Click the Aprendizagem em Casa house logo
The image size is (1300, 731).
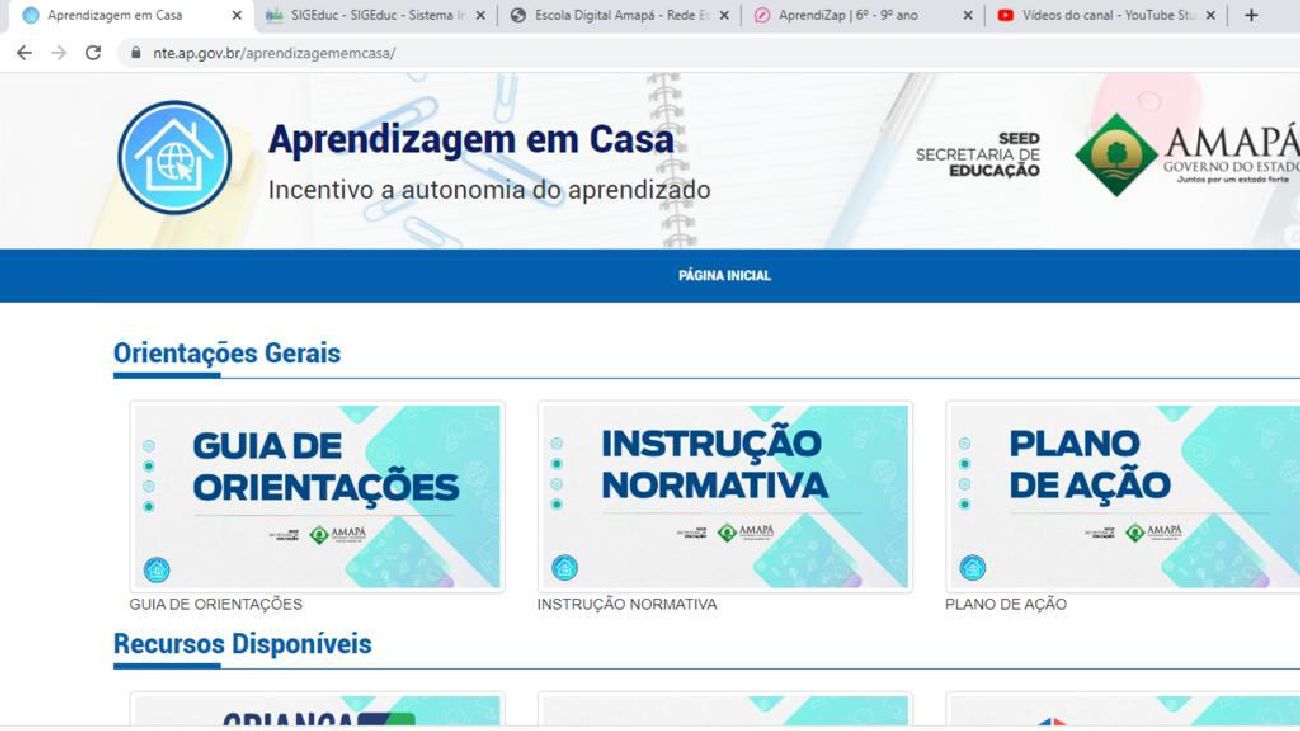click(x=175, y=157)
